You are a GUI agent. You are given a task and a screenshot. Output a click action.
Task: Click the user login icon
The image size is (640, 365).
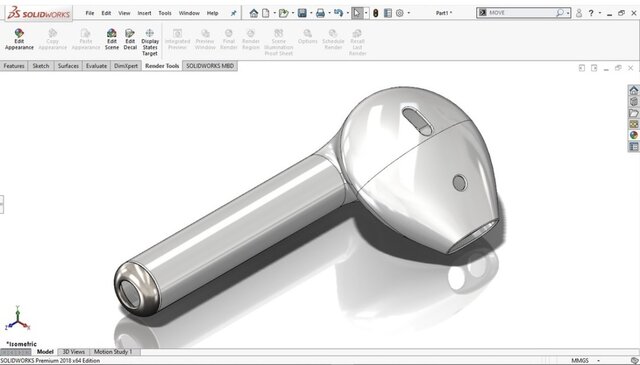(x=579, y=13)
